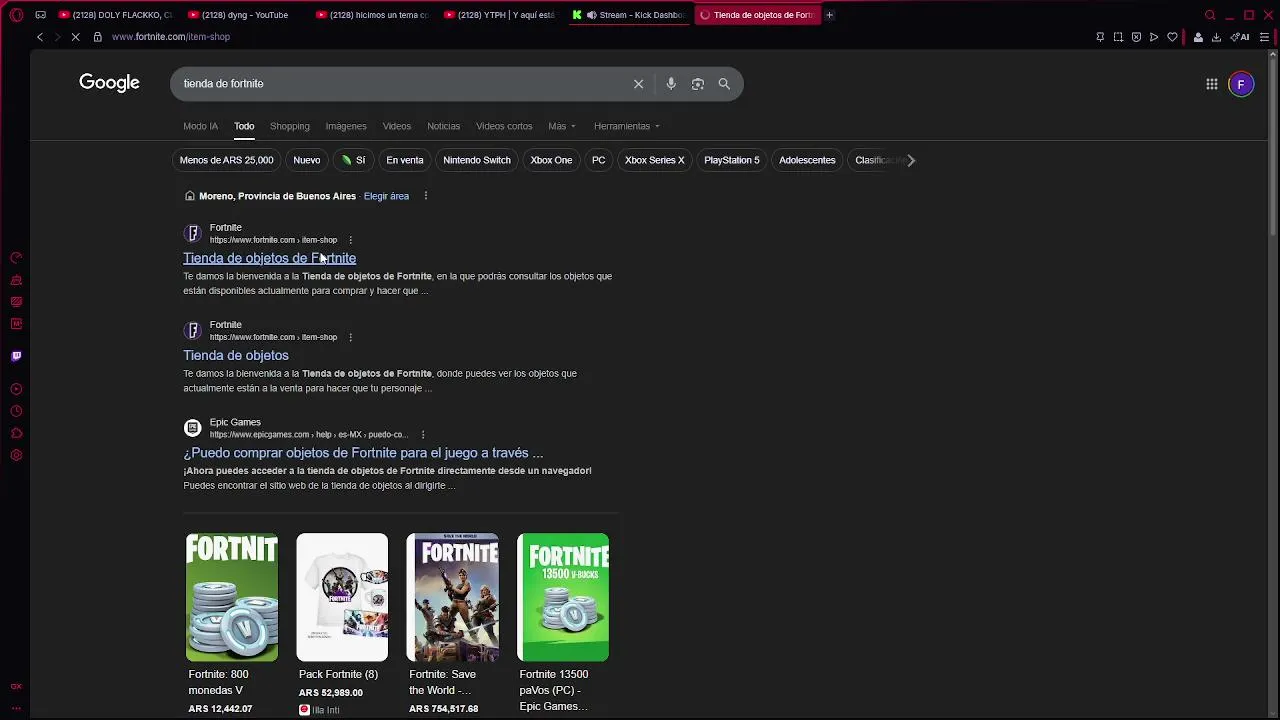The width and height of the screenshot is (1280, 720).
Task: Toggle the Adolescentes filter chip
Action: pos(807,160)
